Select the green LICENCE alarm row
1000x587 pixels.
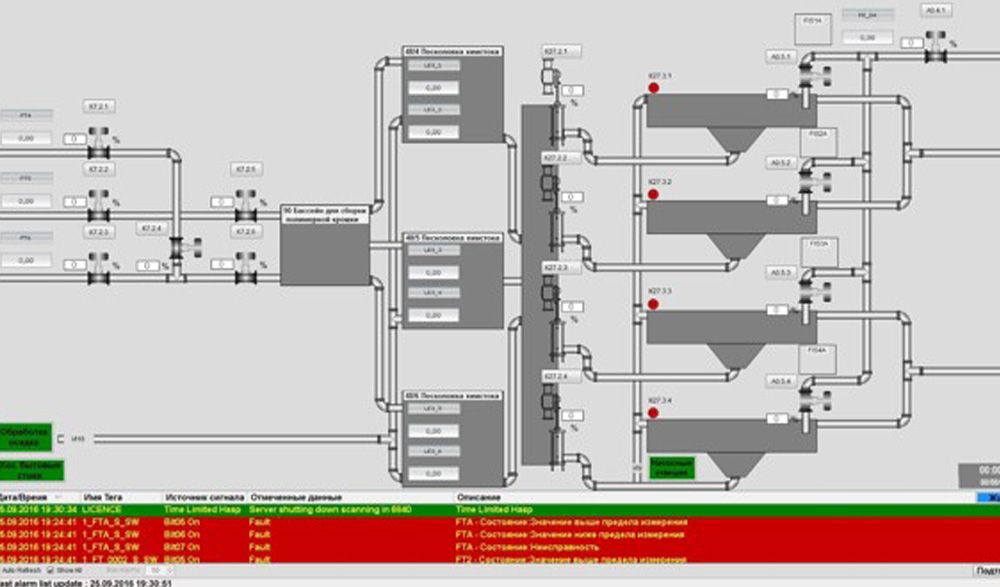[x=500, y=510]
